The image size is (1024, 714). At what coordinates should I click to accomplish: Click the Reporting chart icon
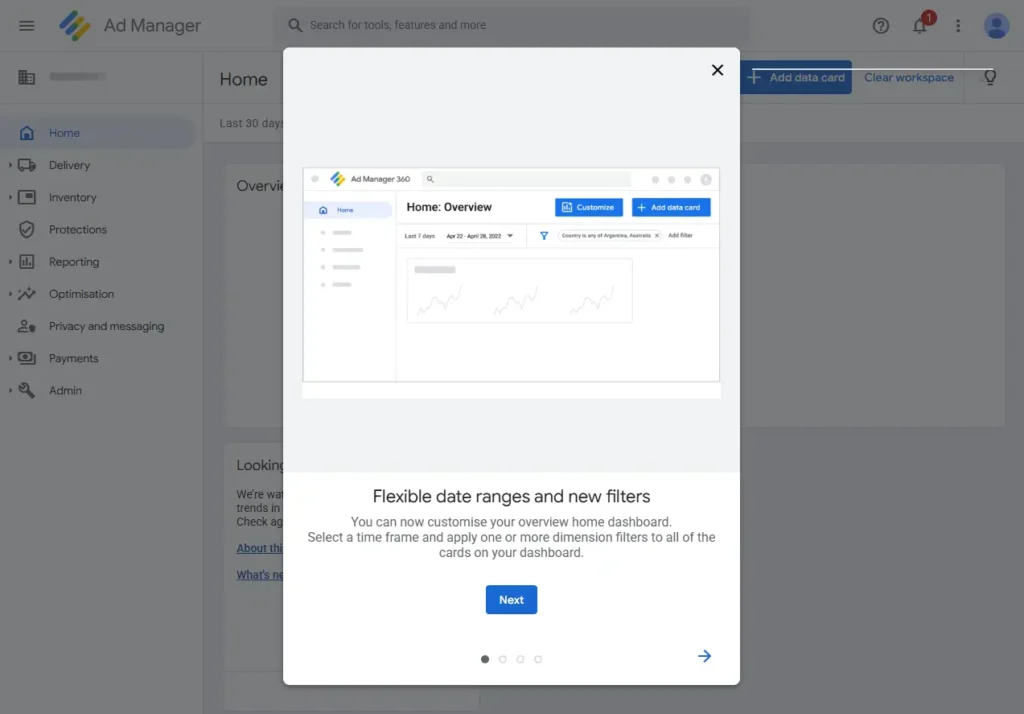27,261
